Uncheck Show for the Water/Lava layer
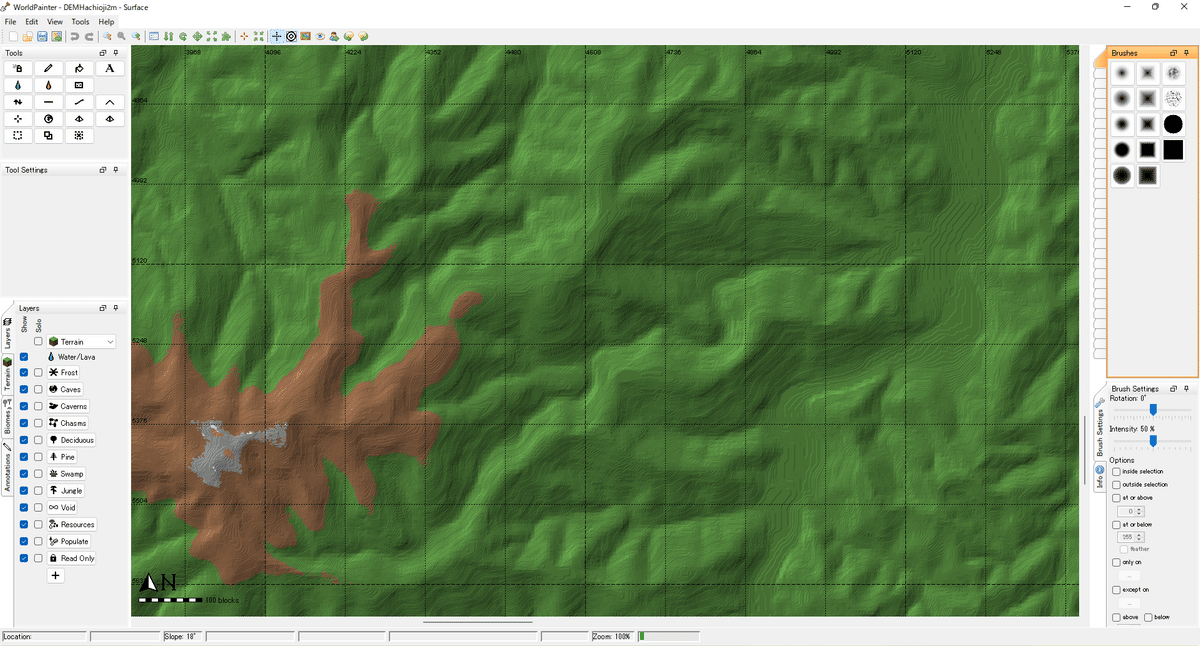 tap(24, 356)
